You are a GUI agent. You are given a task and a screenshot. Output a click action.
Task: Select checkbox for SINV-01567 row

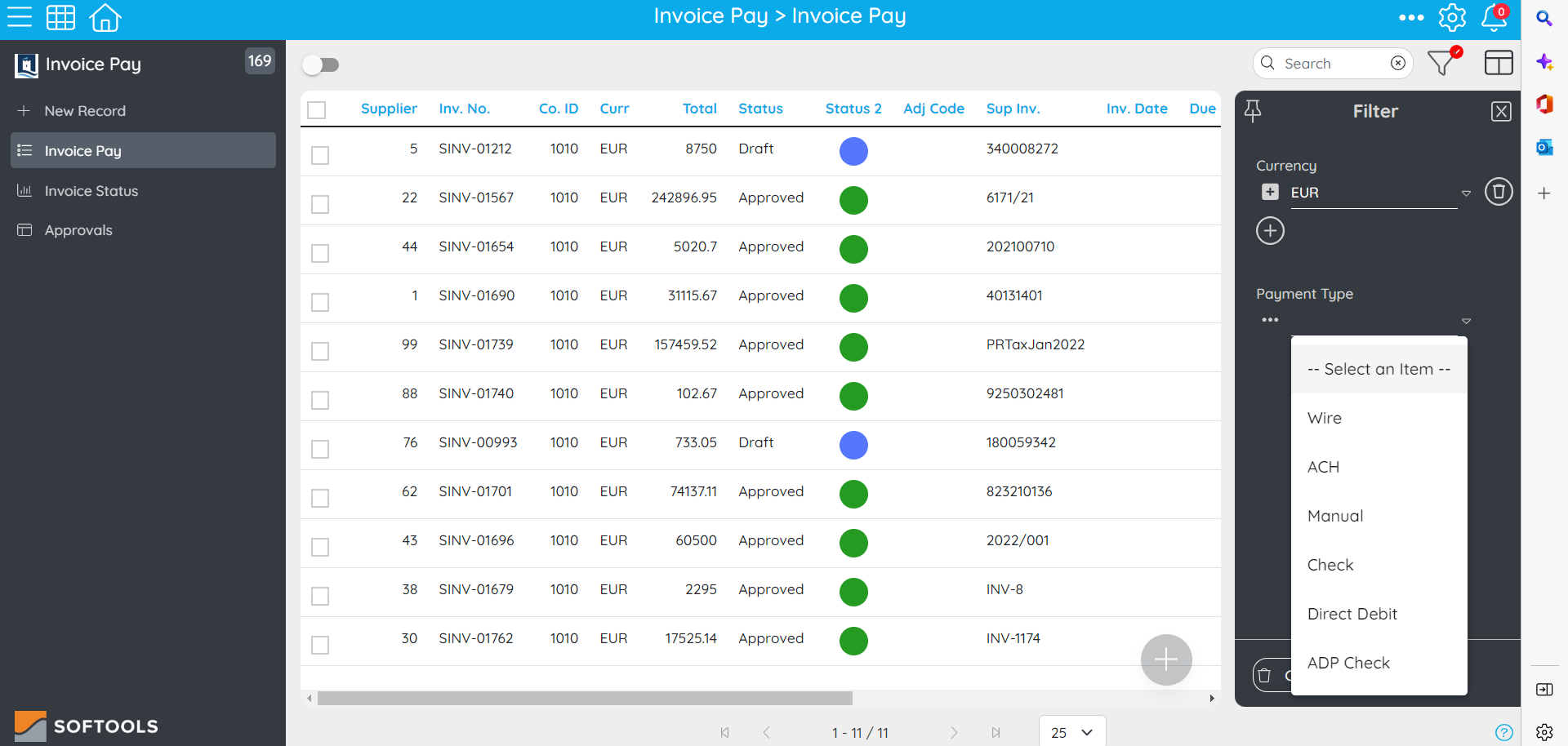click(x=320, y=204)
